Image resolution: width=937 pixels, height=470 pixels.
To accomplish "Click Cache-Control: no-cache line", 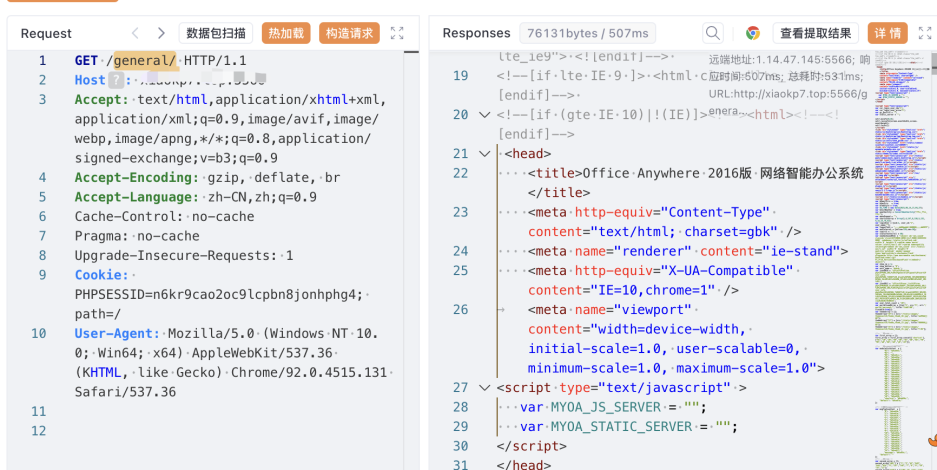I will pyautogui.click(x=164, y=216).
